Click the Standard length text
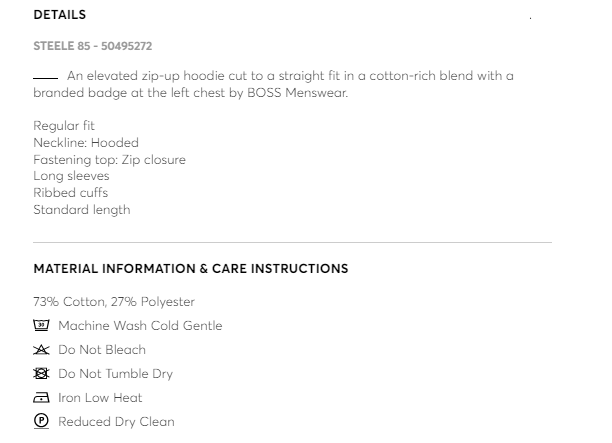Image resolution: width=612 pixels, height=443 pixels. [x=82, y=210]
